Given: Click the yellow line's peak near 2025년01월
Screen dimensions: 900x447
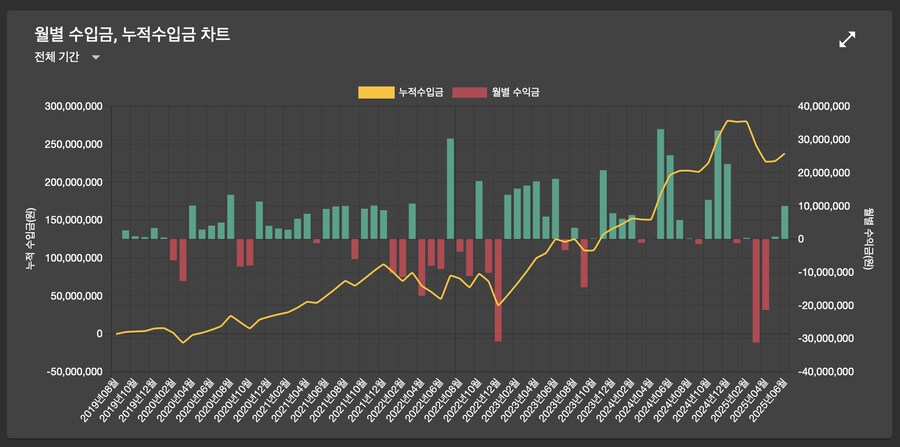Looking at the screenshot, I should coord(729,120).
